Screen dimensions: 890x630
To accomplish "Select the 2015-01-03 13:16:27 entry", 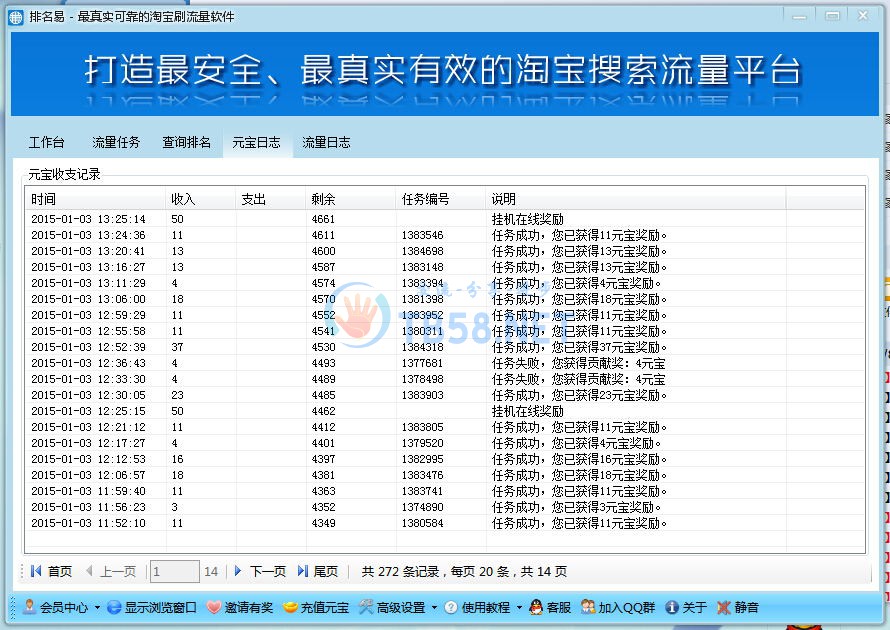I will coord(446,267).
